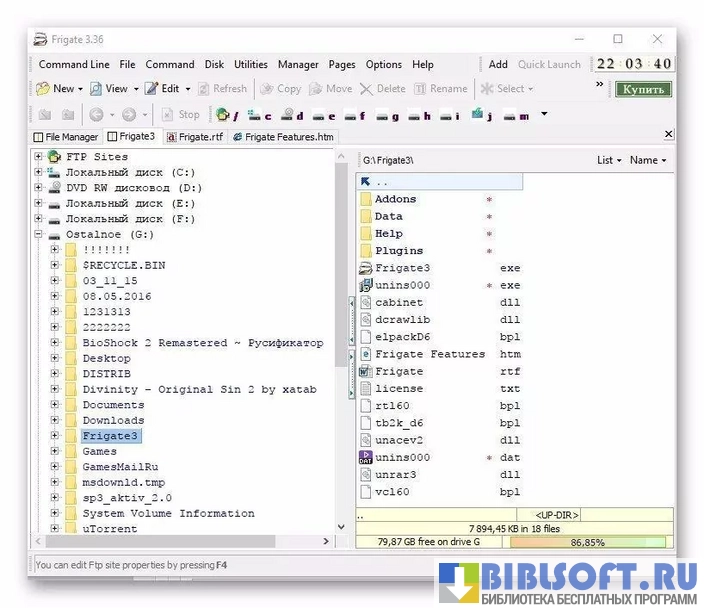Expand the FTP Sites tree node
The image size is (704, 608).
pyautogui.click(x=40, y=157)
